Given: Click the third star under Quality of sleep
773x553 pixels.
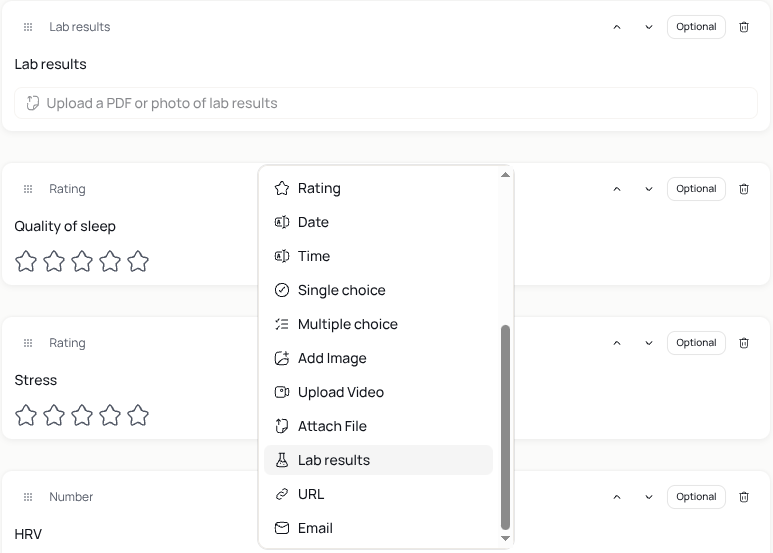Looking at the screenshot, I should coord(82,261).
